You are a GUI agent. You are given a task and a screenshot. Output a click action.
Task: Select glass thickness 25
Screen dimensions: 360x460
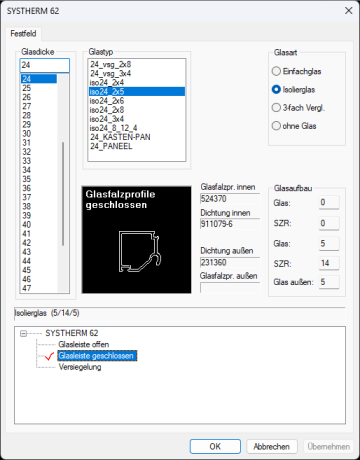(x=39, y=88)
